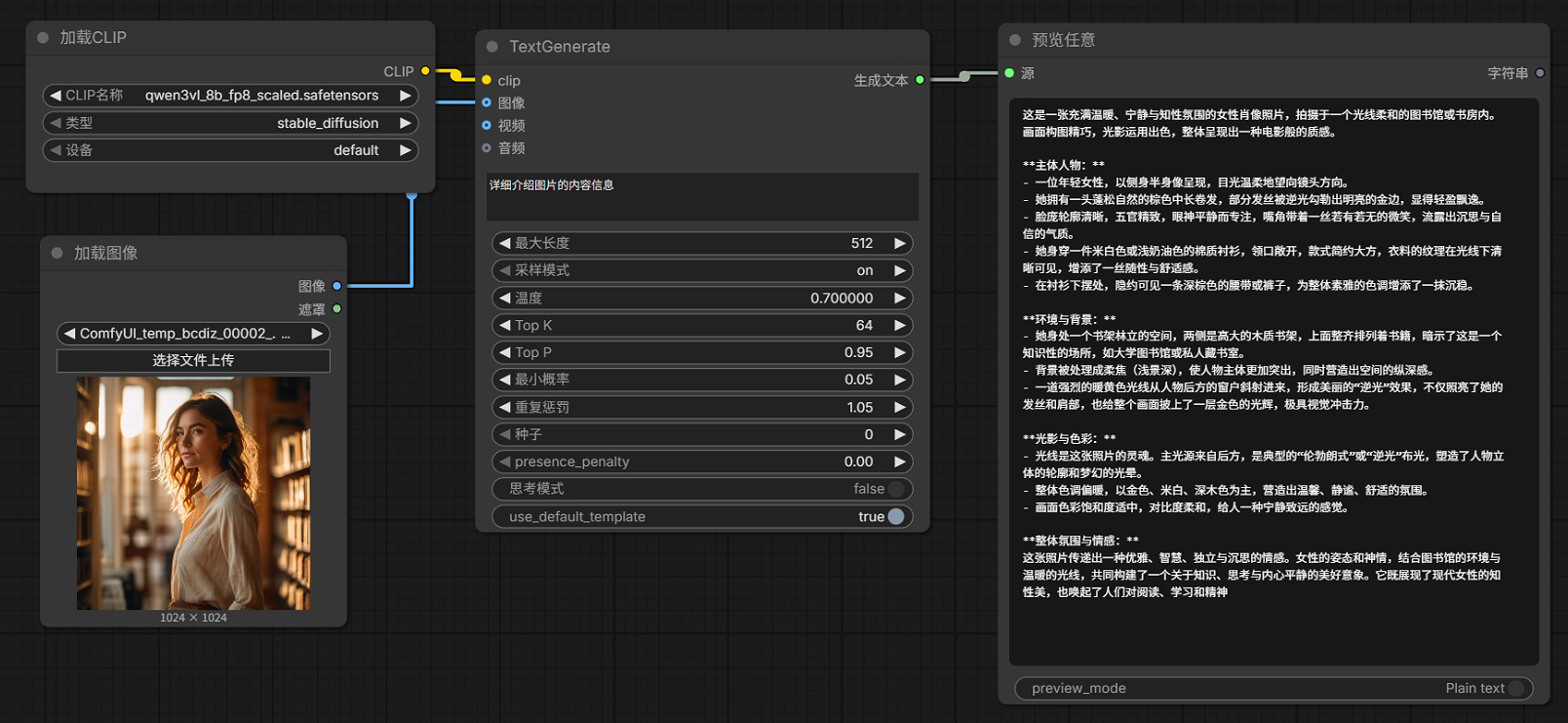The height and width of the screenshot is (723, 1568).
Task: Increase 温度 with the right arrow
Action: pyautogui.click(x=900, y=298)
